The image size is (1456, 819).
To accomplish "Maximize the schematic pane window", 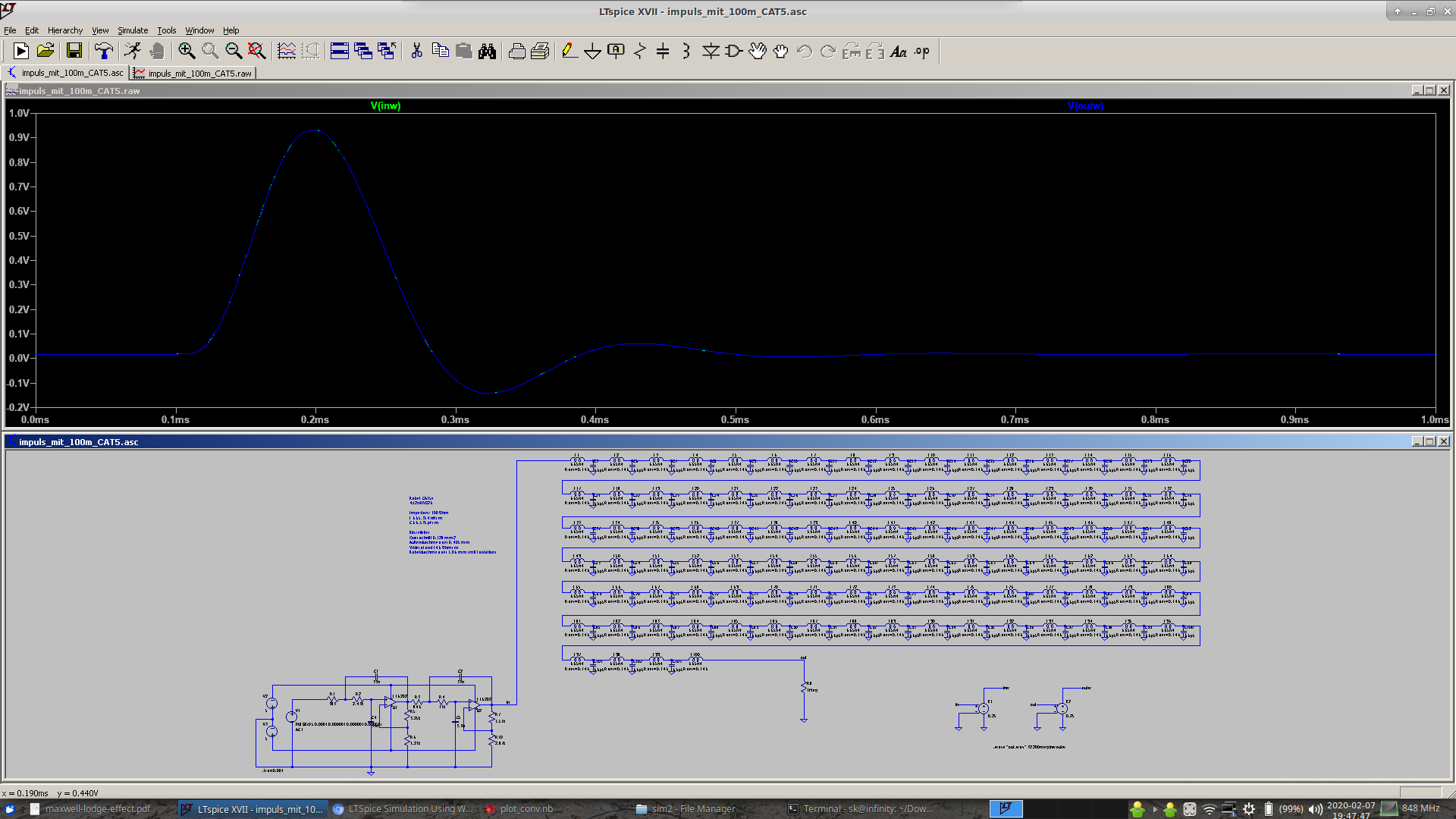I will (x=1430, y=441).
